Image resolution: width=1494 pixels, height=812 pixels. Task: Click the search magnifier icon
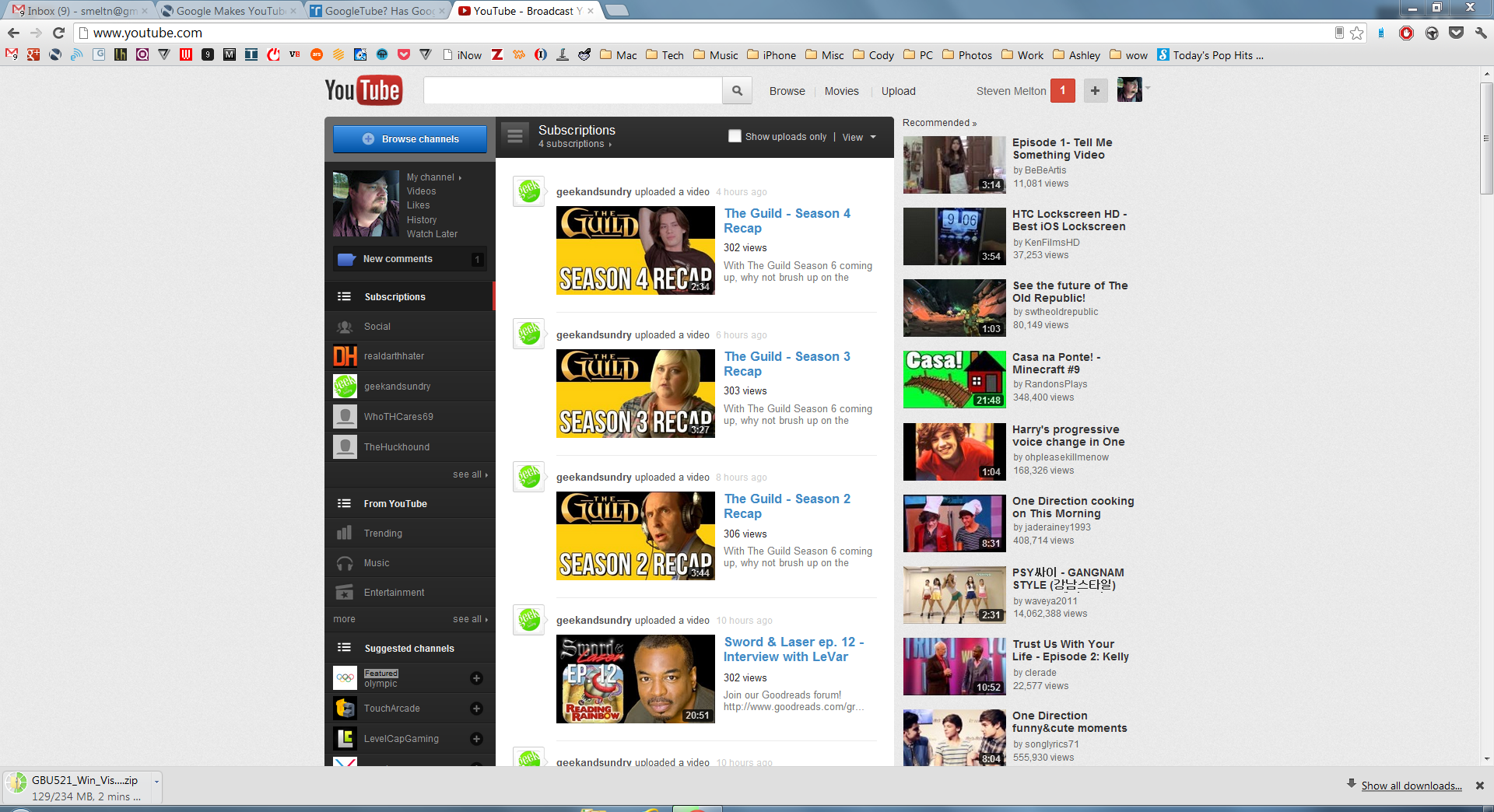[736, 90]
